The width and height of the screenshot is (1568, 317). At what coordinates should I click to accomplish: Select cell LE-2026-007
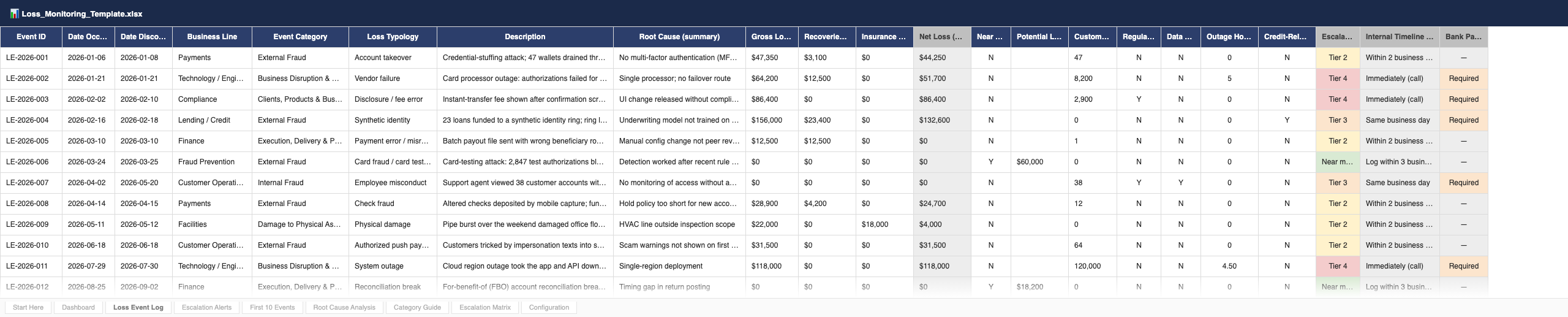click(x=31, y=183)
